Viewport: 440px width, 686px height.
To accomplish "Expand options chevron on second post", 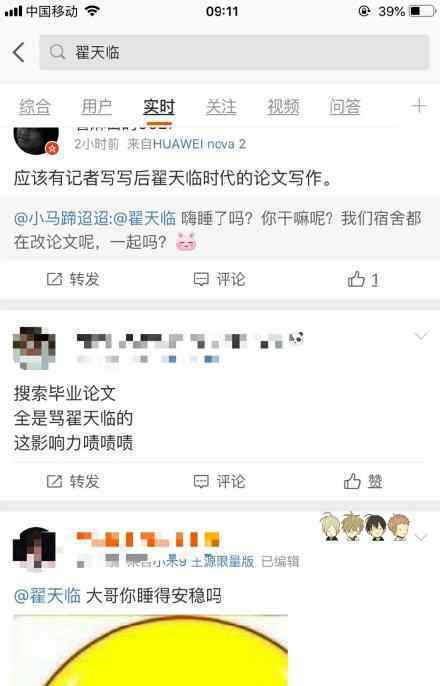I will click(x=421, y=336).
